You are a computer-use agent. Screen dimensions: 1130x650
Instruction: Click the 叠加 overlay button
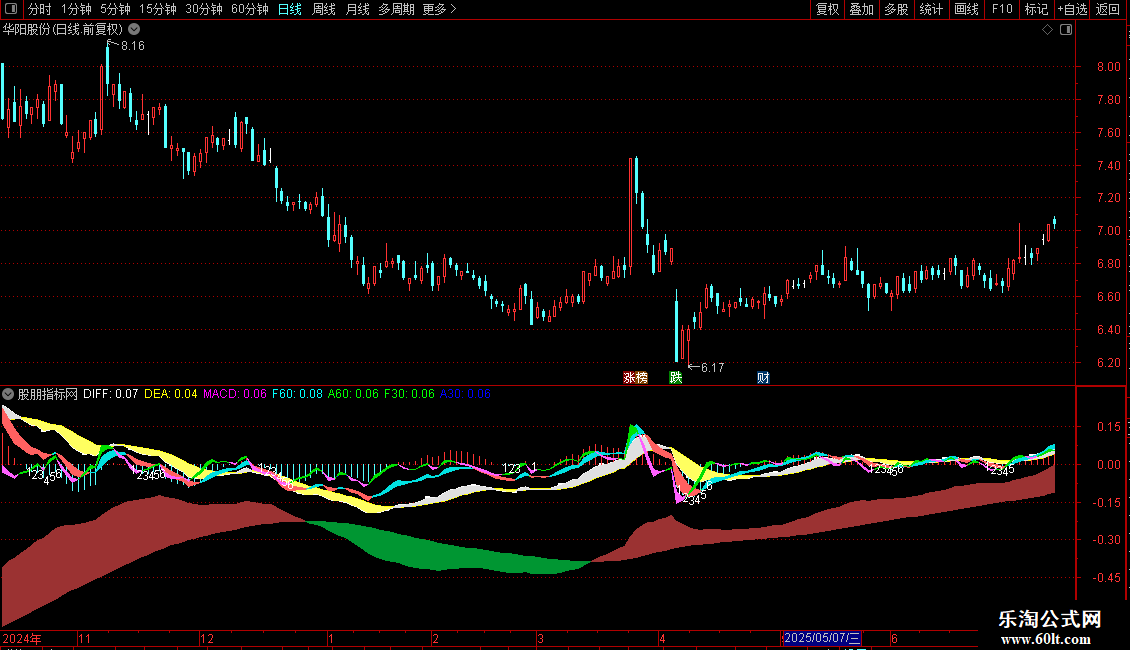tap(862, 9)
